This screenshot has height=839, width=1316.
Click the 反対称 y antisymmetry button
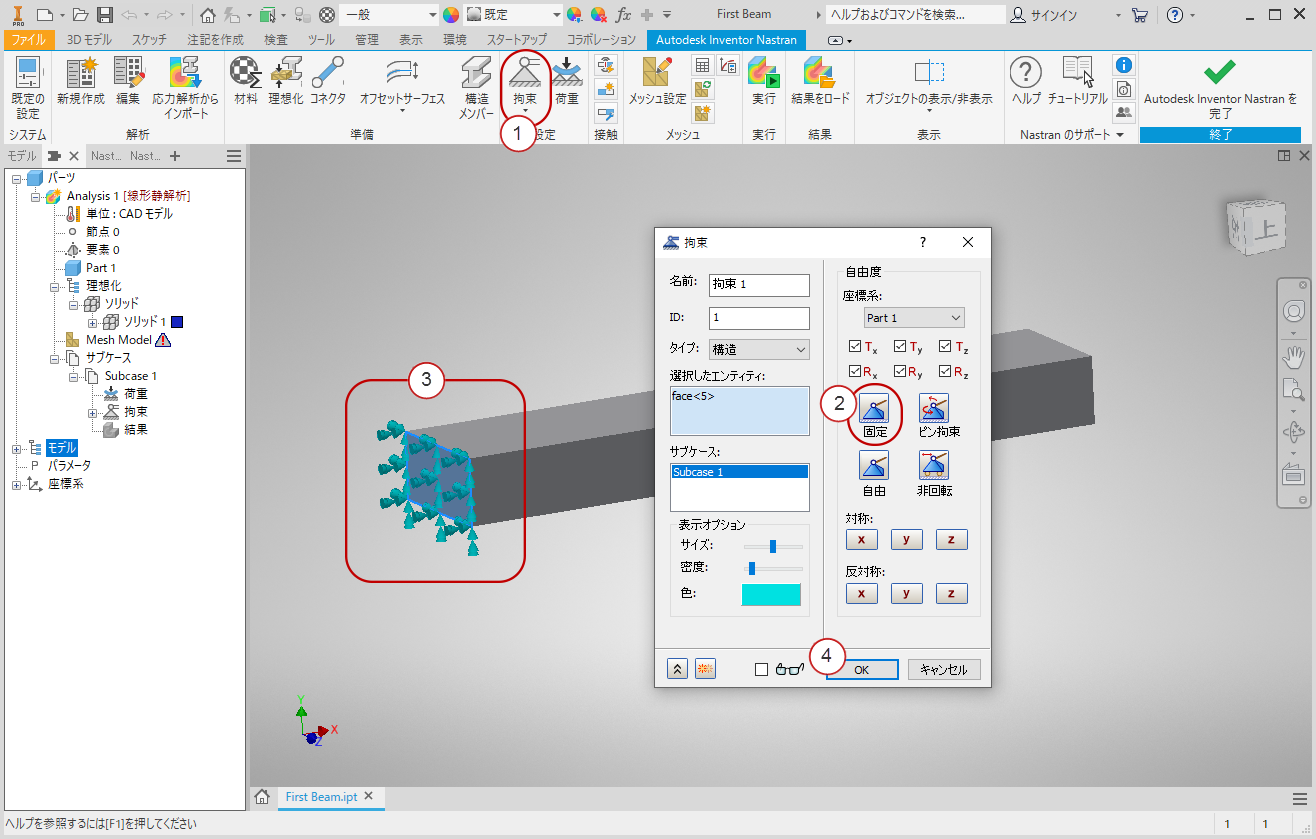(x=906, y=593)
